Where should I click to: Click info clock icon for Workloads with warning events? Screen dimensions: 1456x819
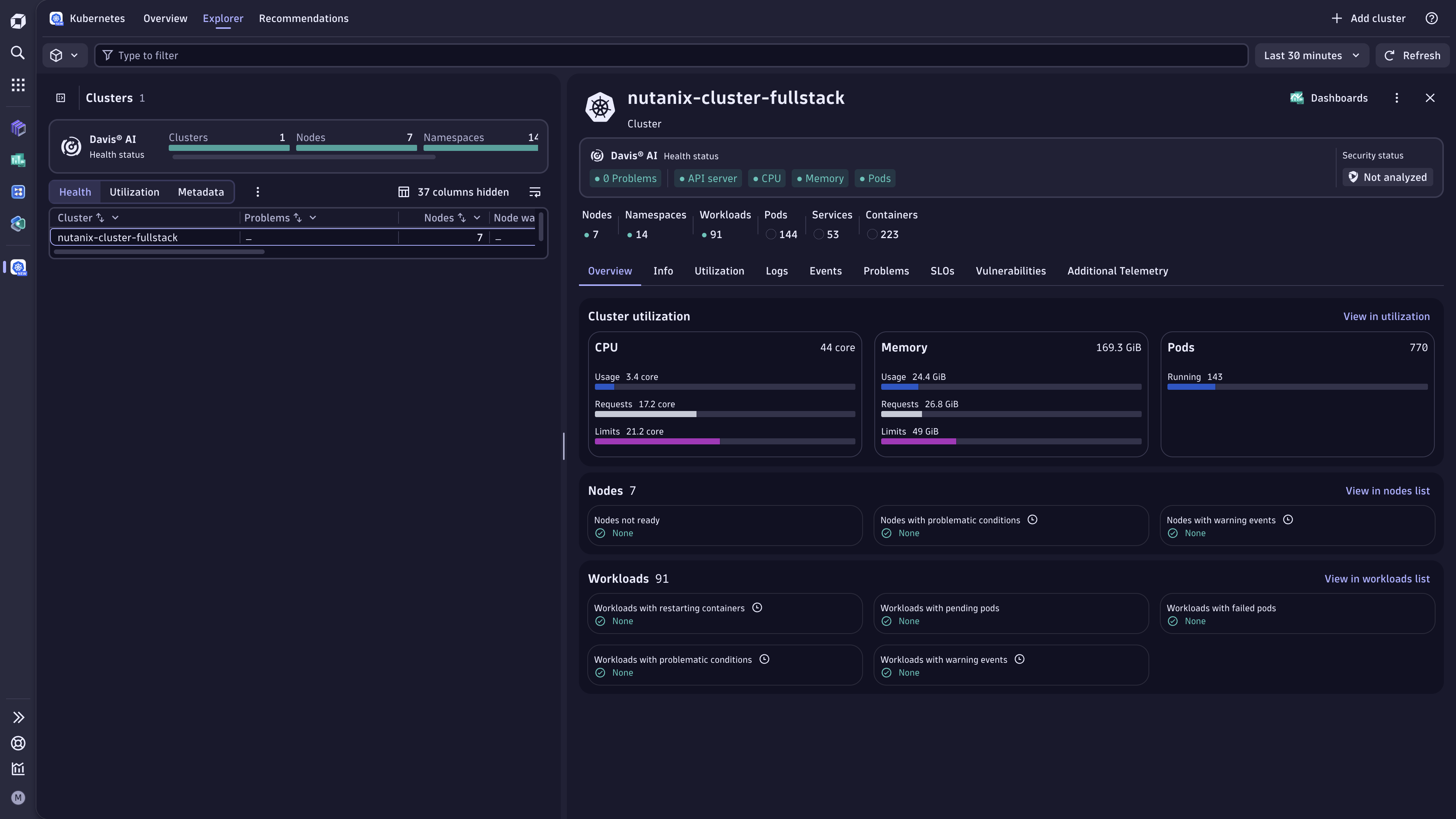coord(1019,659)
